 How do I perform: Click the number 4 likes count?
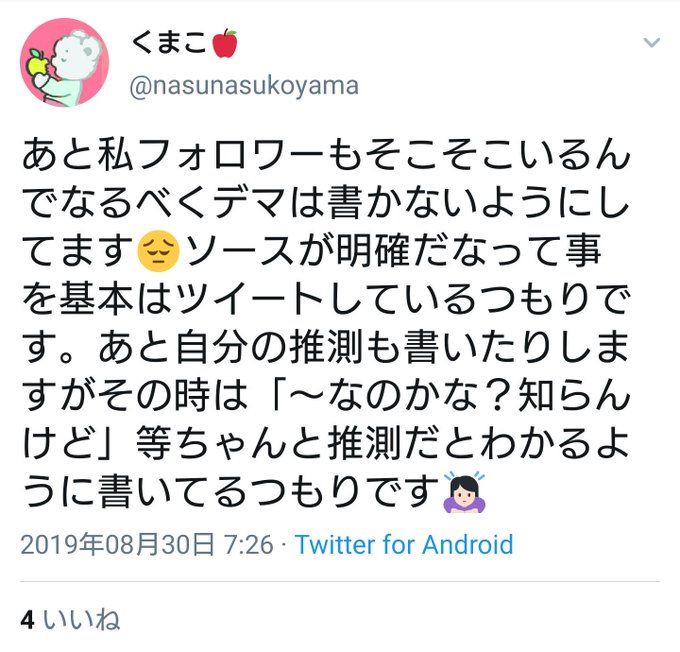point(27,619)
